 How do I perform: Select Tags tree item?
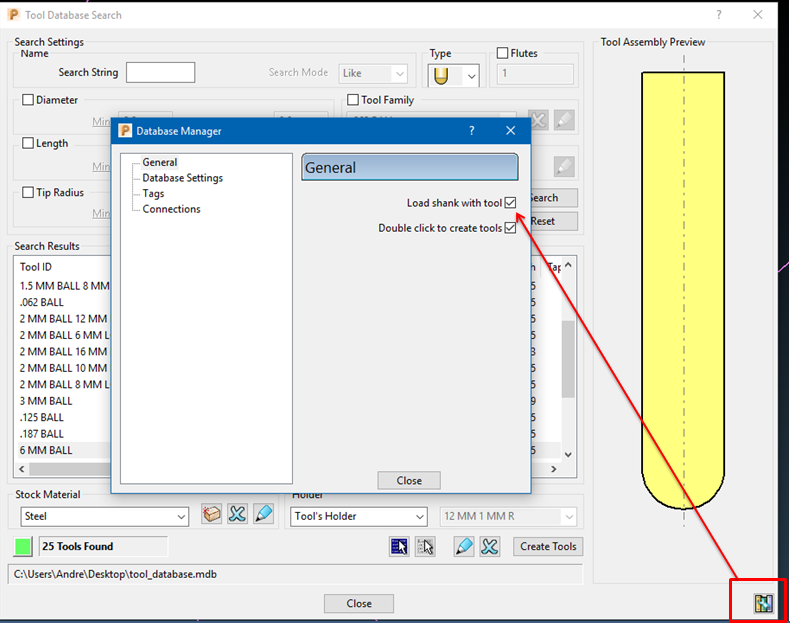coord(153,193)
